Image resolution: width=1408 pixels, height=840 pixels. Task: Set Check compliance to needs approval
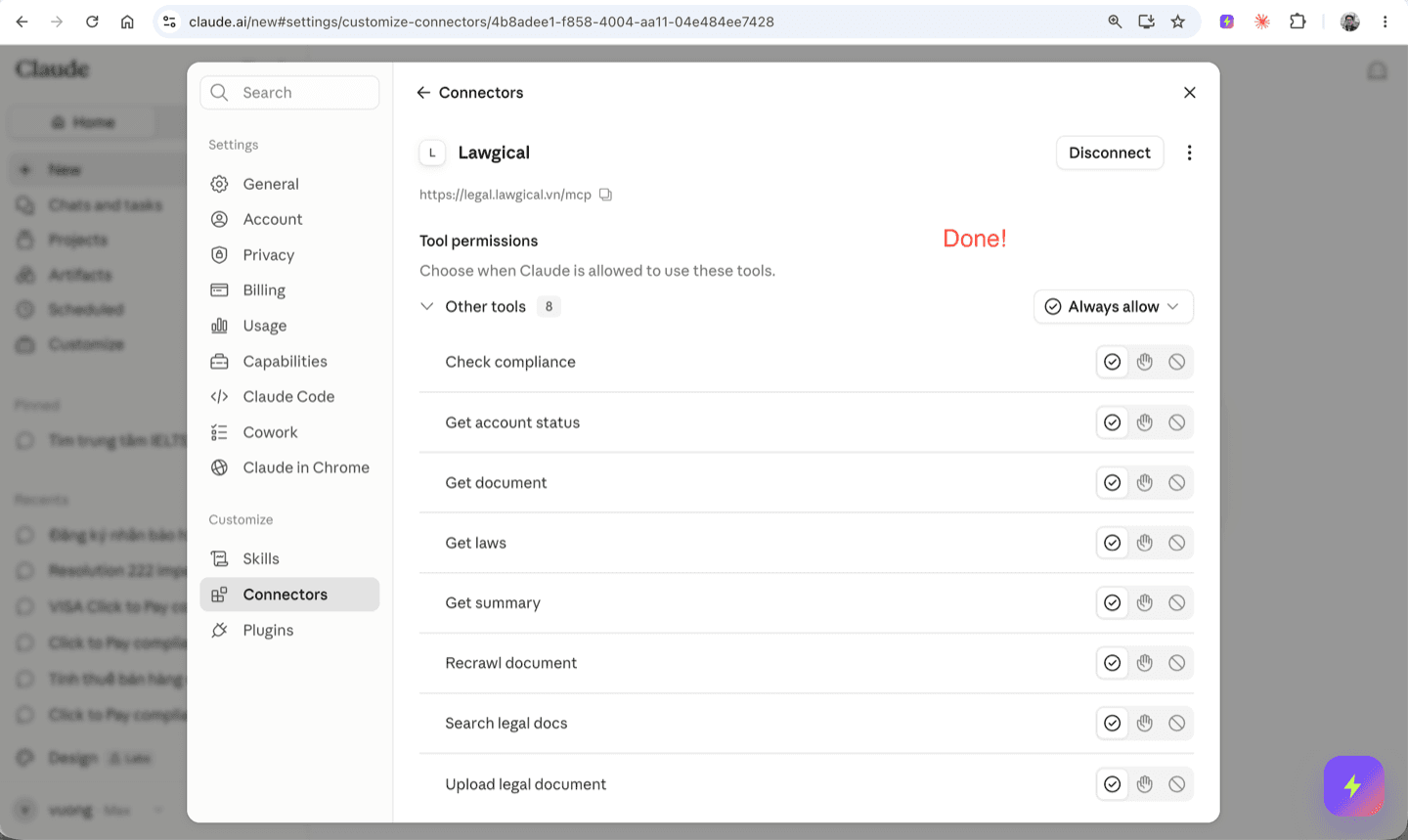(x=1145, y=362)
